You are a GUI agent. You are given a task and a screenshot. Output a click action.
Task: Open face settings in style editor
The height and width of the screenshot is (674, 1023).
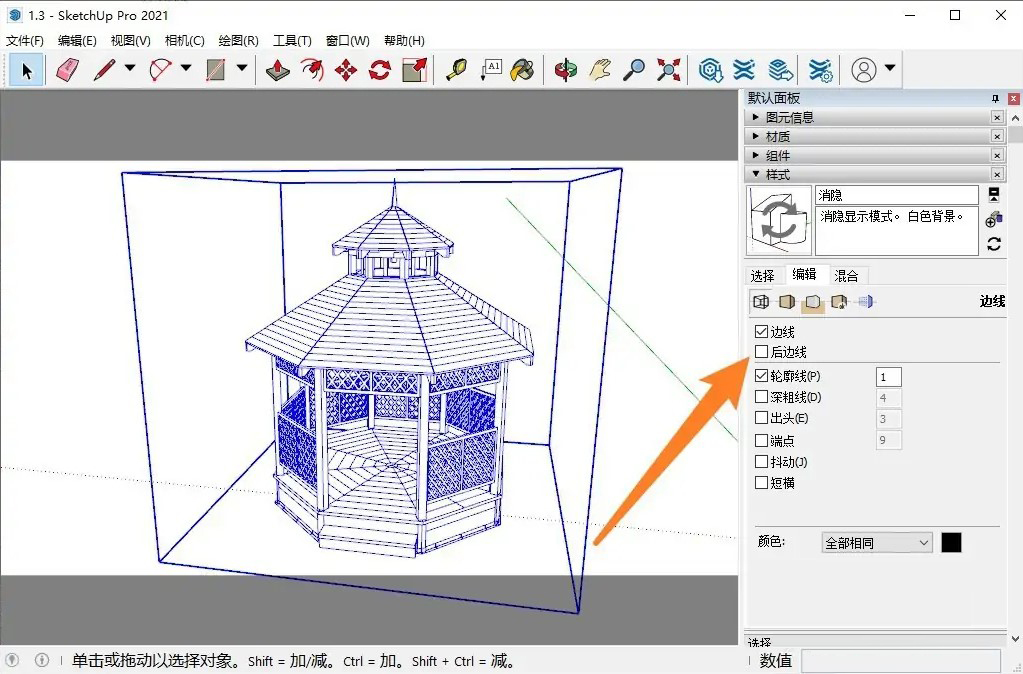tap(787, 302)
